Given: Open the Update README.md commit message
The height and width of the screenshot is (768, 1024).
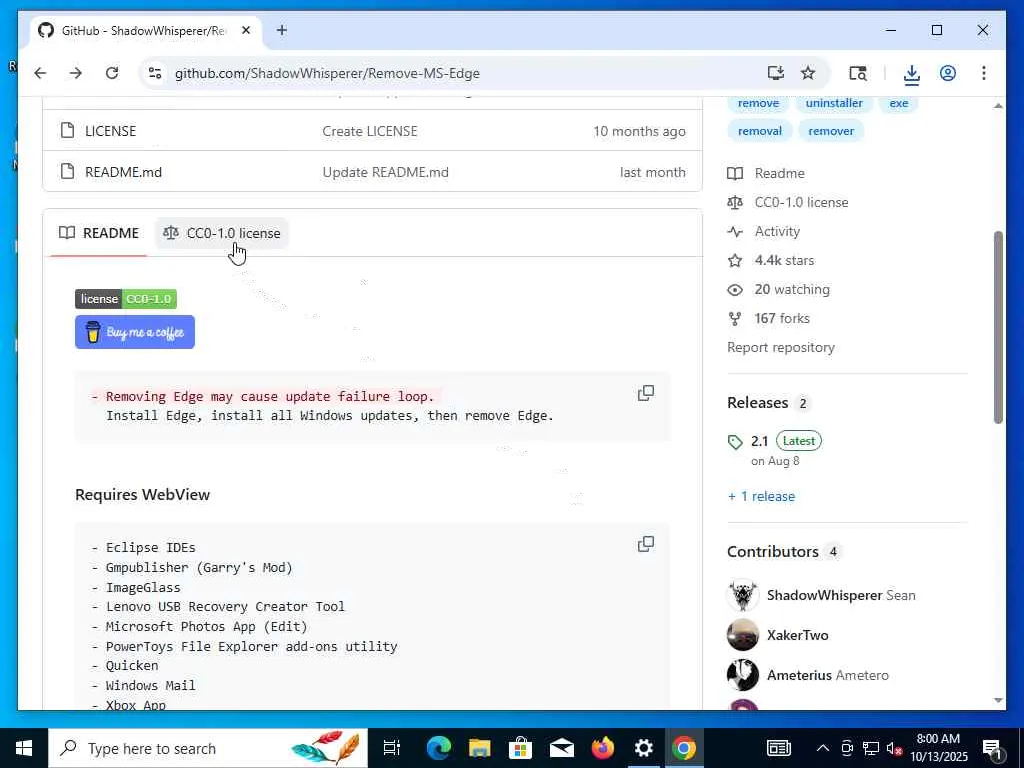Looking at the screenshot, I should click(x=385, y=172).
